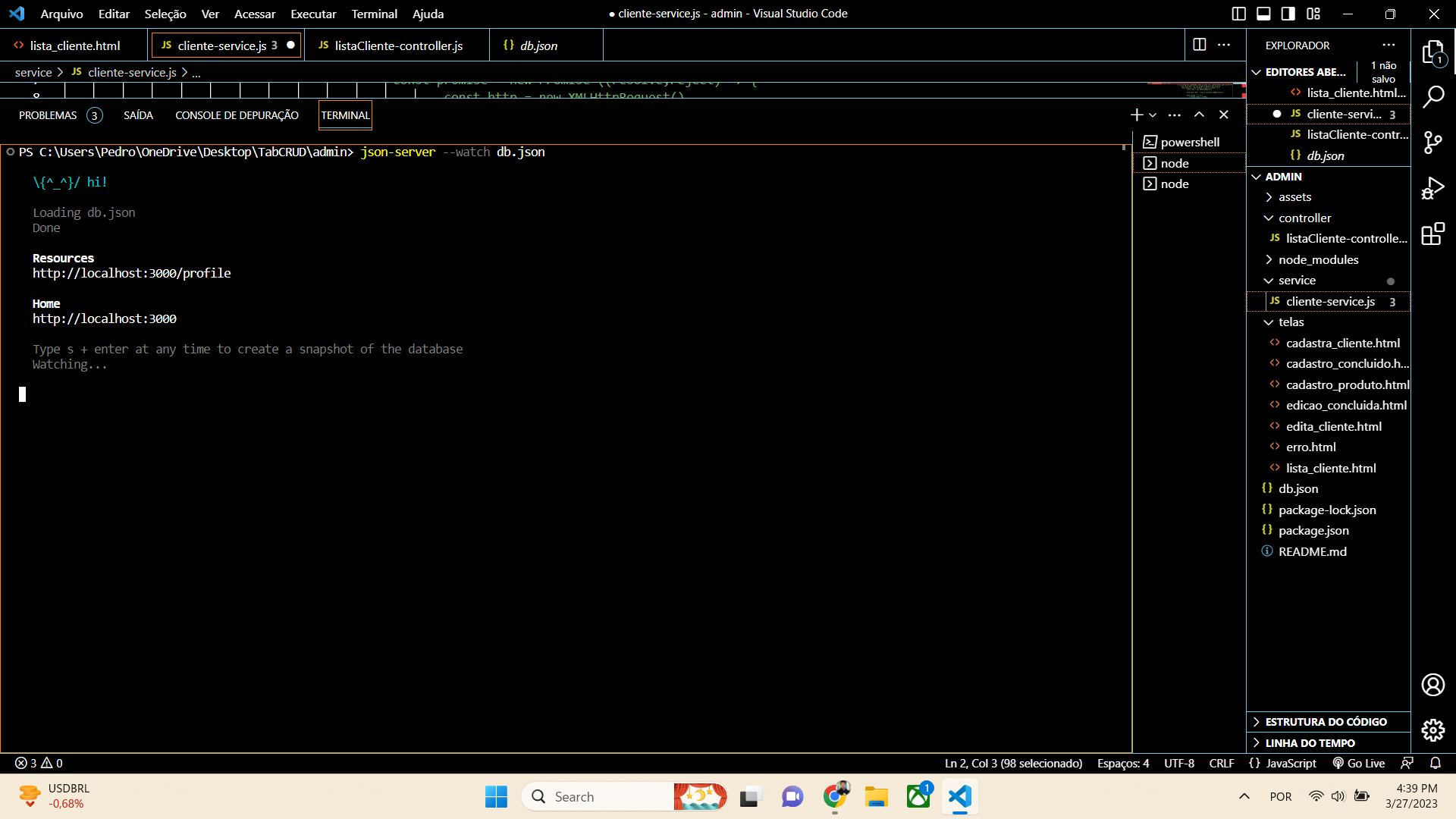The width and height of the screenshot is (1456, 819).
Task: Open terminal panel more actions ellipsis
Action: point(1175,115)
